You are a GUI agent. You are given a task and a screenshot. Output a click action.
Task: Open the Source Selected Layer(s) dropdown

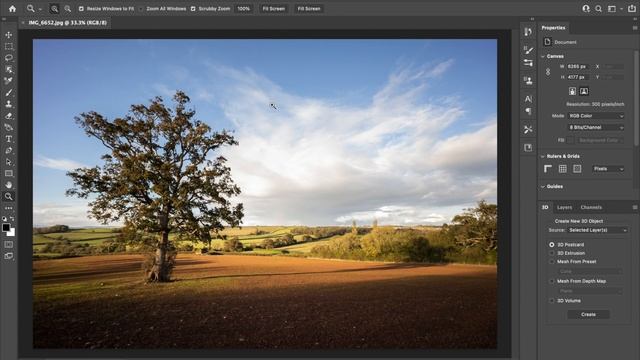(598, 230)
